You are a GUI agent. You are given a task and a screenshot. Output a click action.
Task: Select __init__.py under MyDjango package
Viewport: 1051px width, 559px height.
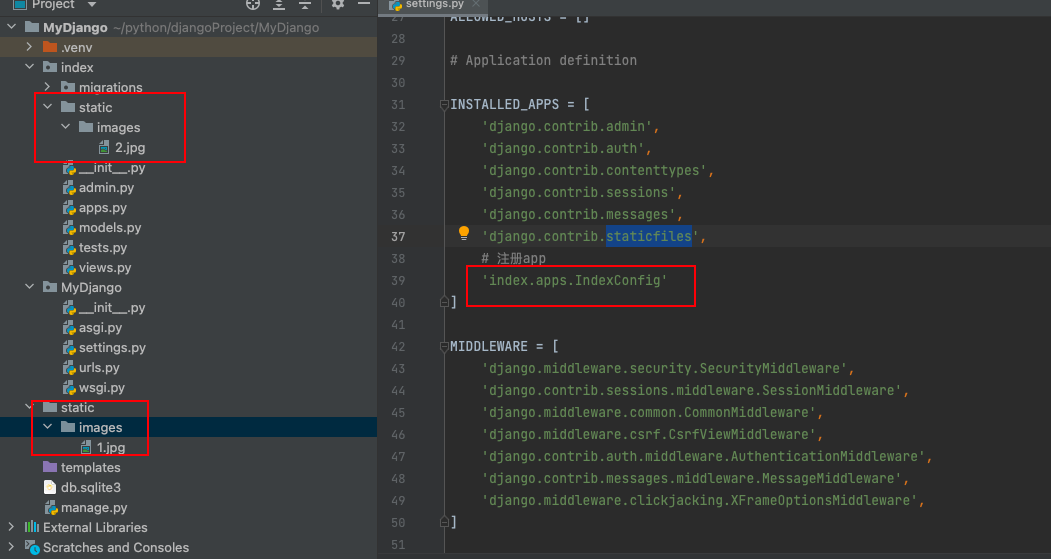coord(112,308)
